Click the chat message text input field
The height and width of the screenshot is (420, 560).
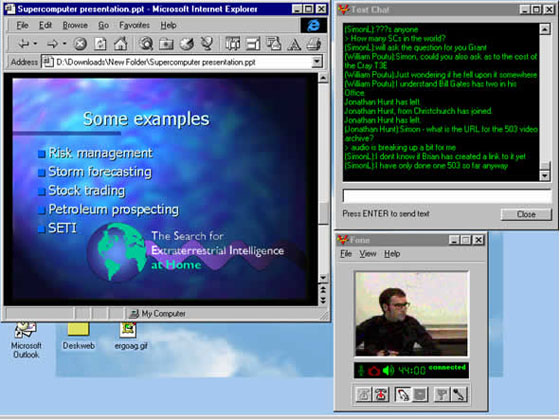click(x=447, y=196)
